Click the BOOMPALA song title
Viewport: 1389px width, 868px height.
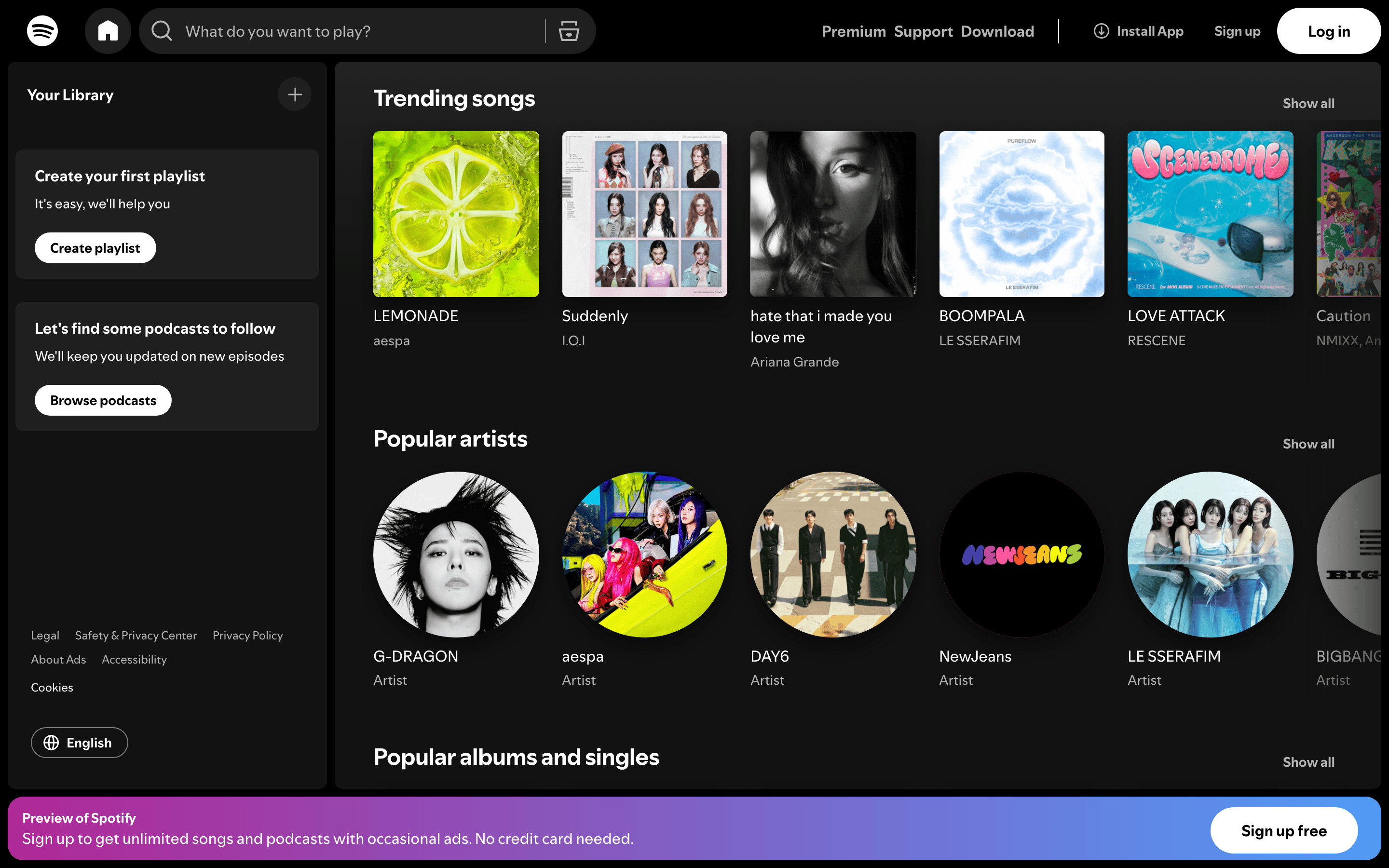pos(981,316)
